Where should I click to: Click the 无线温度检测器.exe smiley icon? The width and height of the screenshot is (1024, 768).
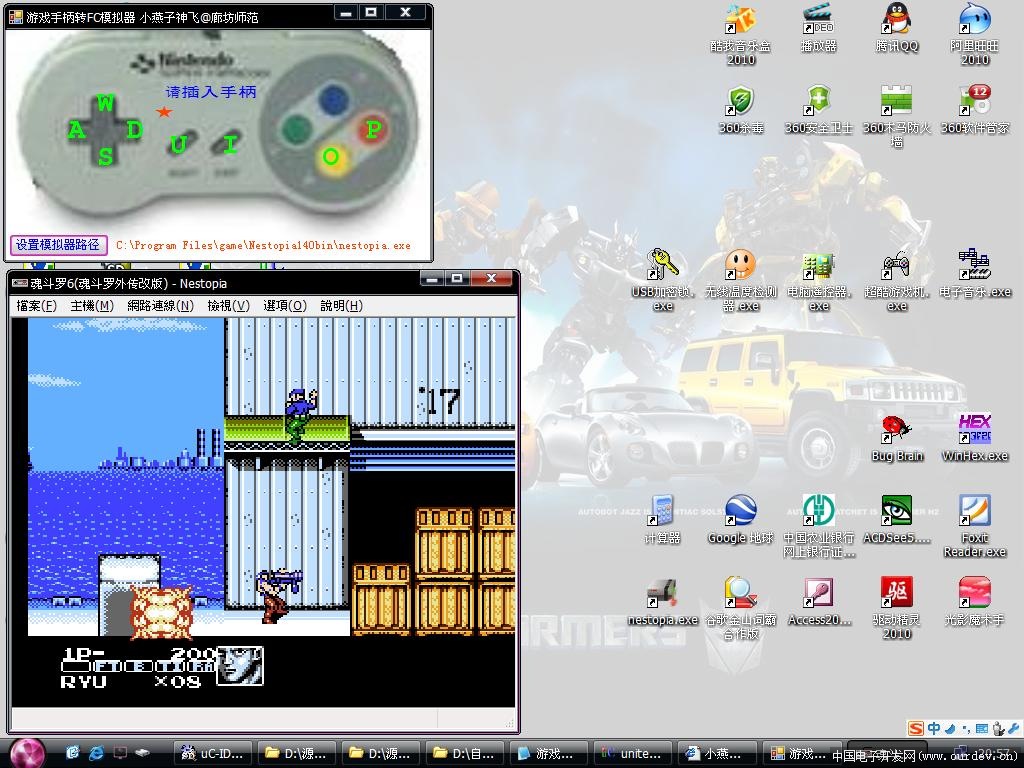point(741,280)
